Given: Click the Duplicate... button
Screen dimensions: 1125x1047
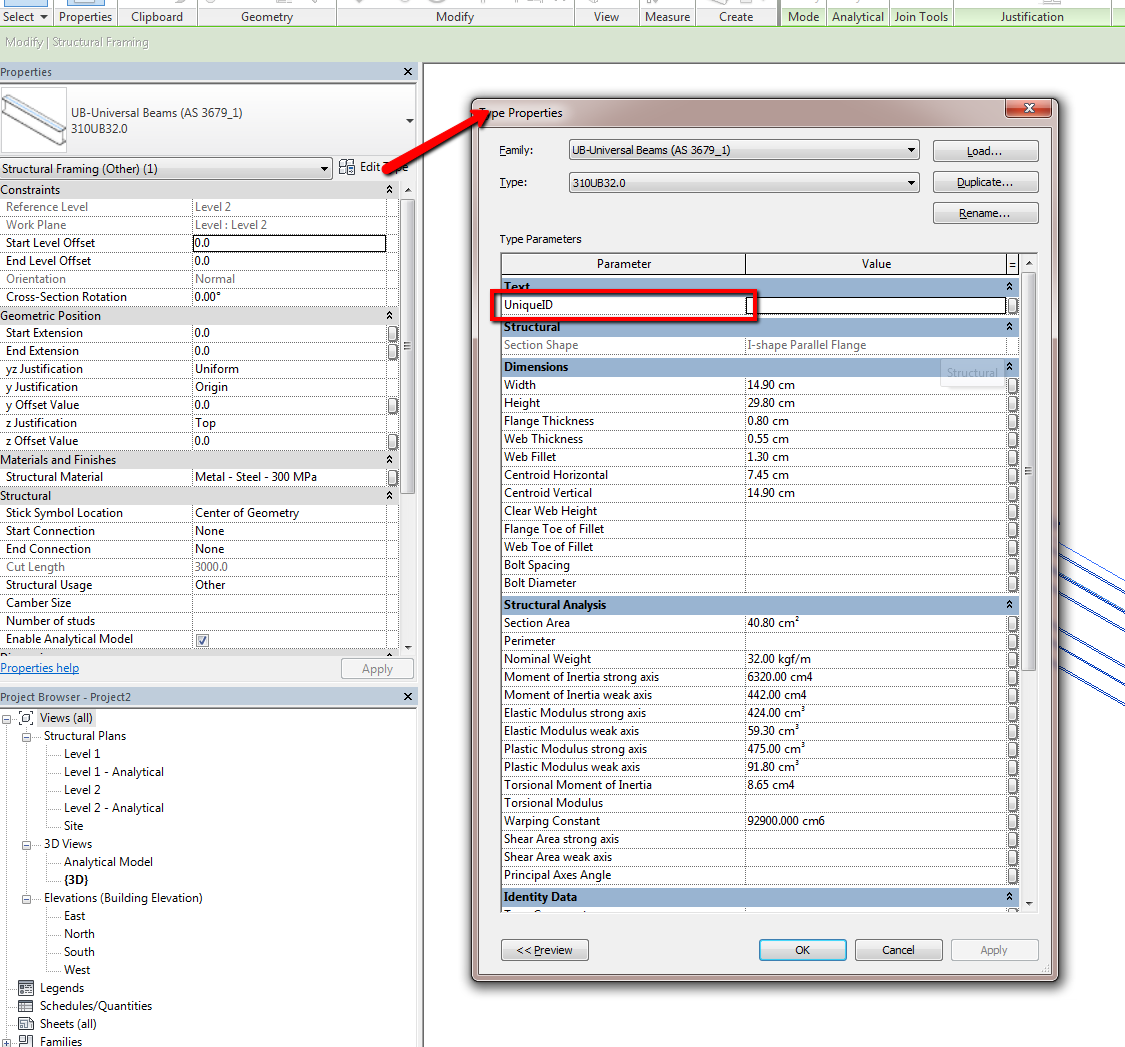Looking at the screenshot, I should coord(985,182).
